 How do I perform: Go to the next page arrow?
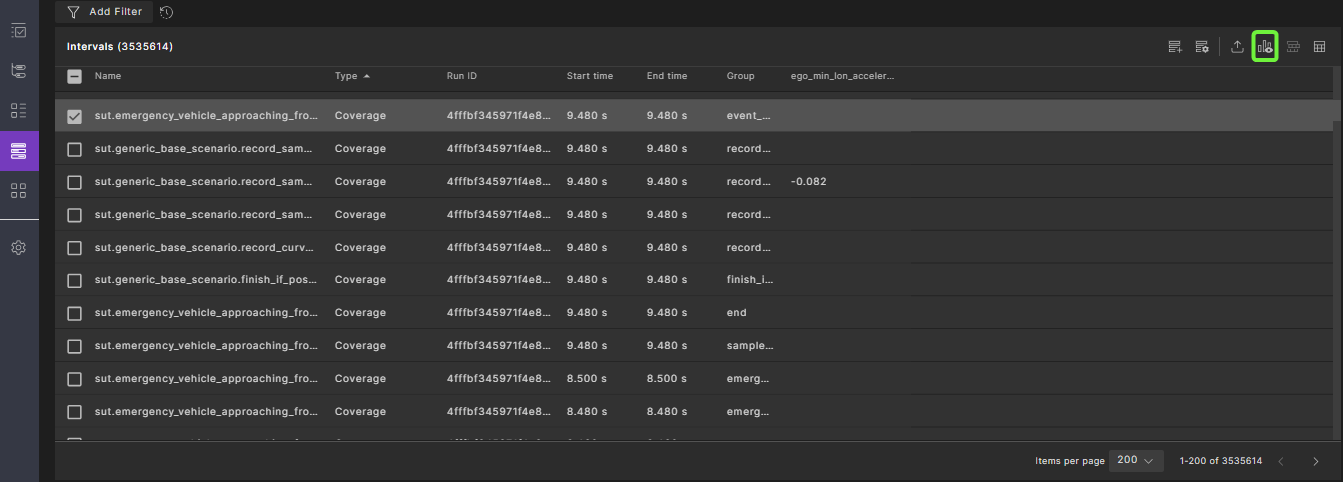tap(1315, 461)
